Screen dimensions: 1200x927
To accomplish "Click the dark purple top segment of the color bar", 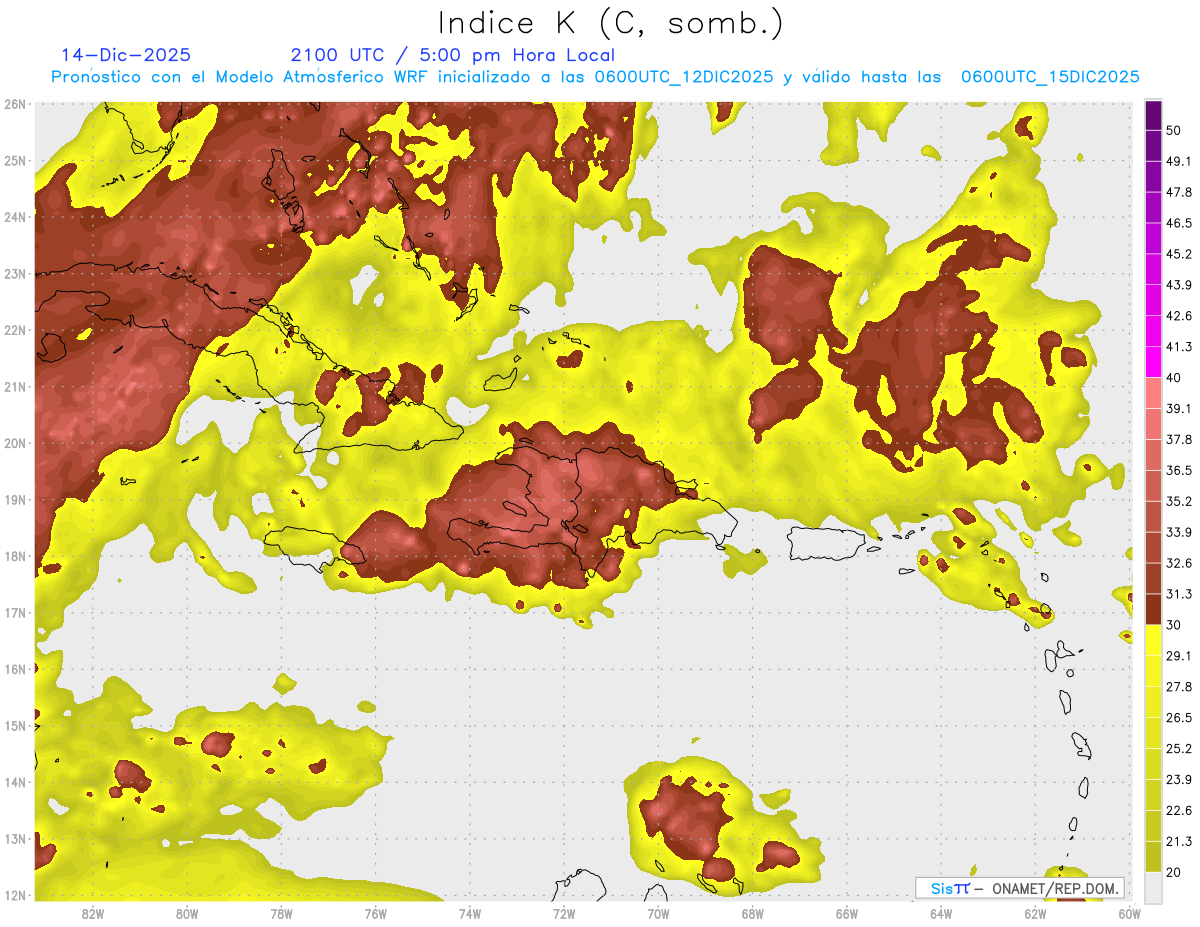I will tap(1153, 117).
